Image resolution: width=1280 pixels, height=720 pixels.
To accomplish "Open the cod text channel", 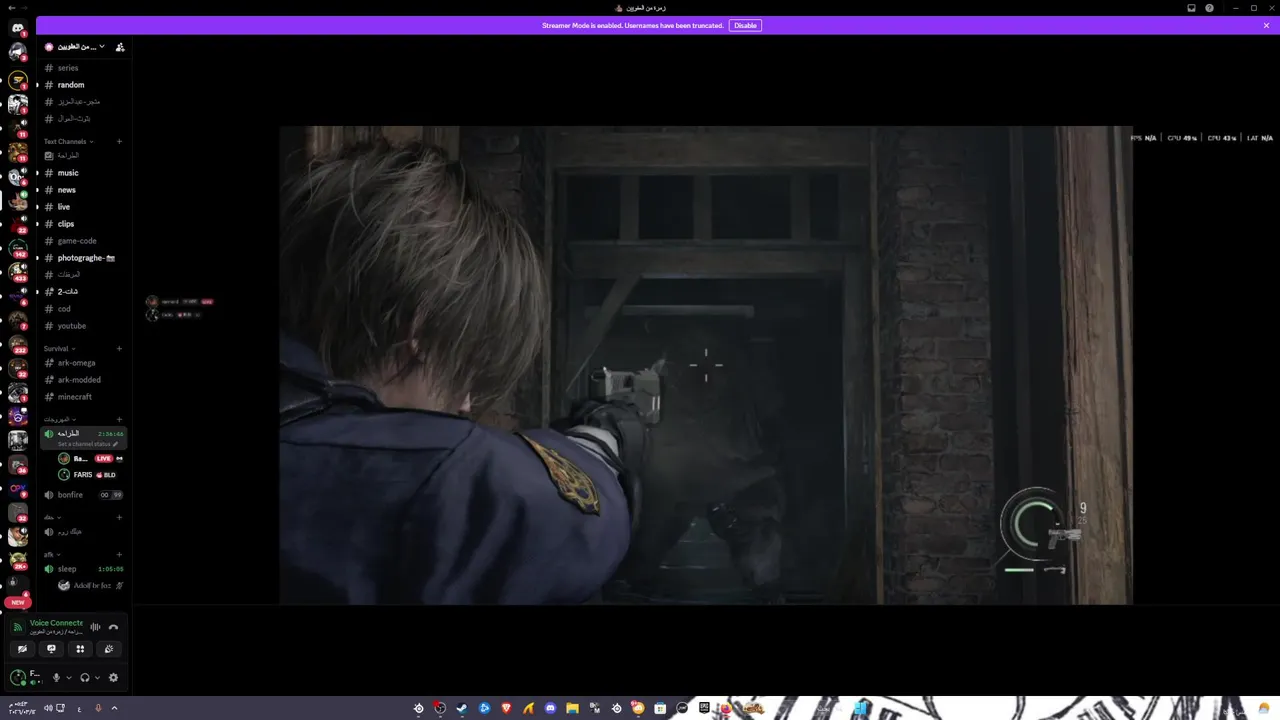I will point(84,309).
